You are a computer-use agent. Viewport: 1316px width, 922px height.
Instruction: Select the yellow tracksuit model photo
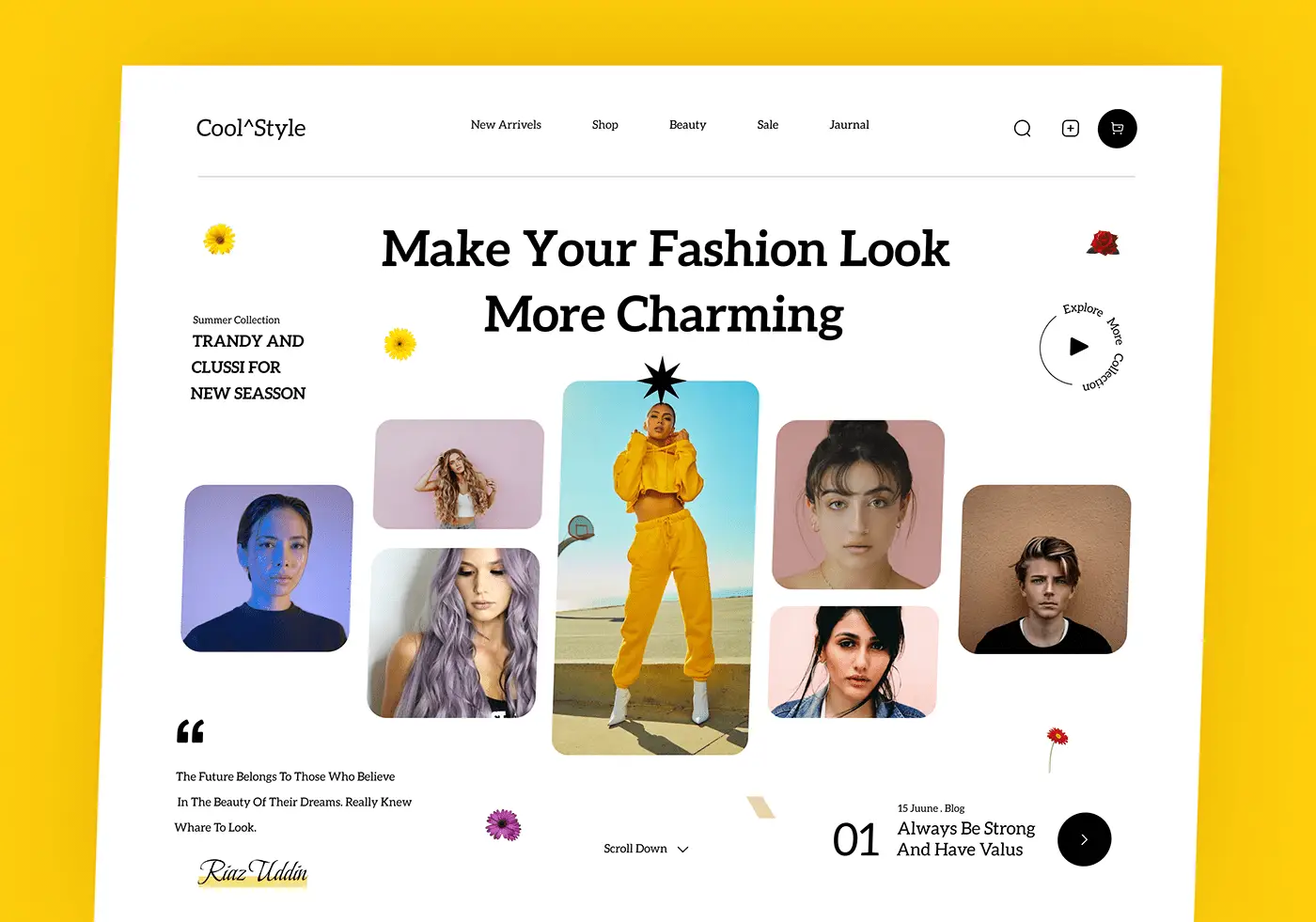[x=655, y=568]
